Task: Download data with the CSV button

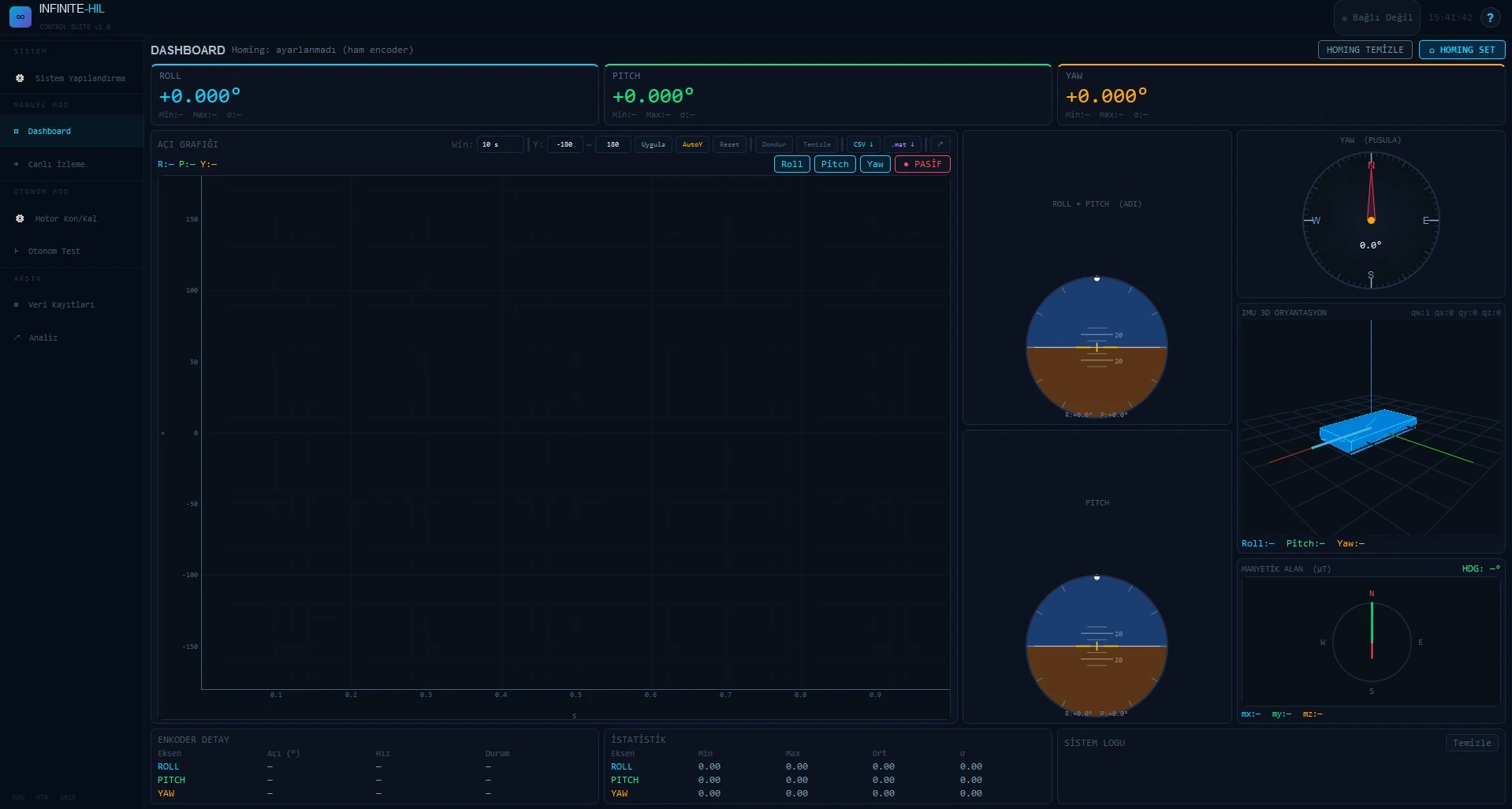Action: click(863, 144)
